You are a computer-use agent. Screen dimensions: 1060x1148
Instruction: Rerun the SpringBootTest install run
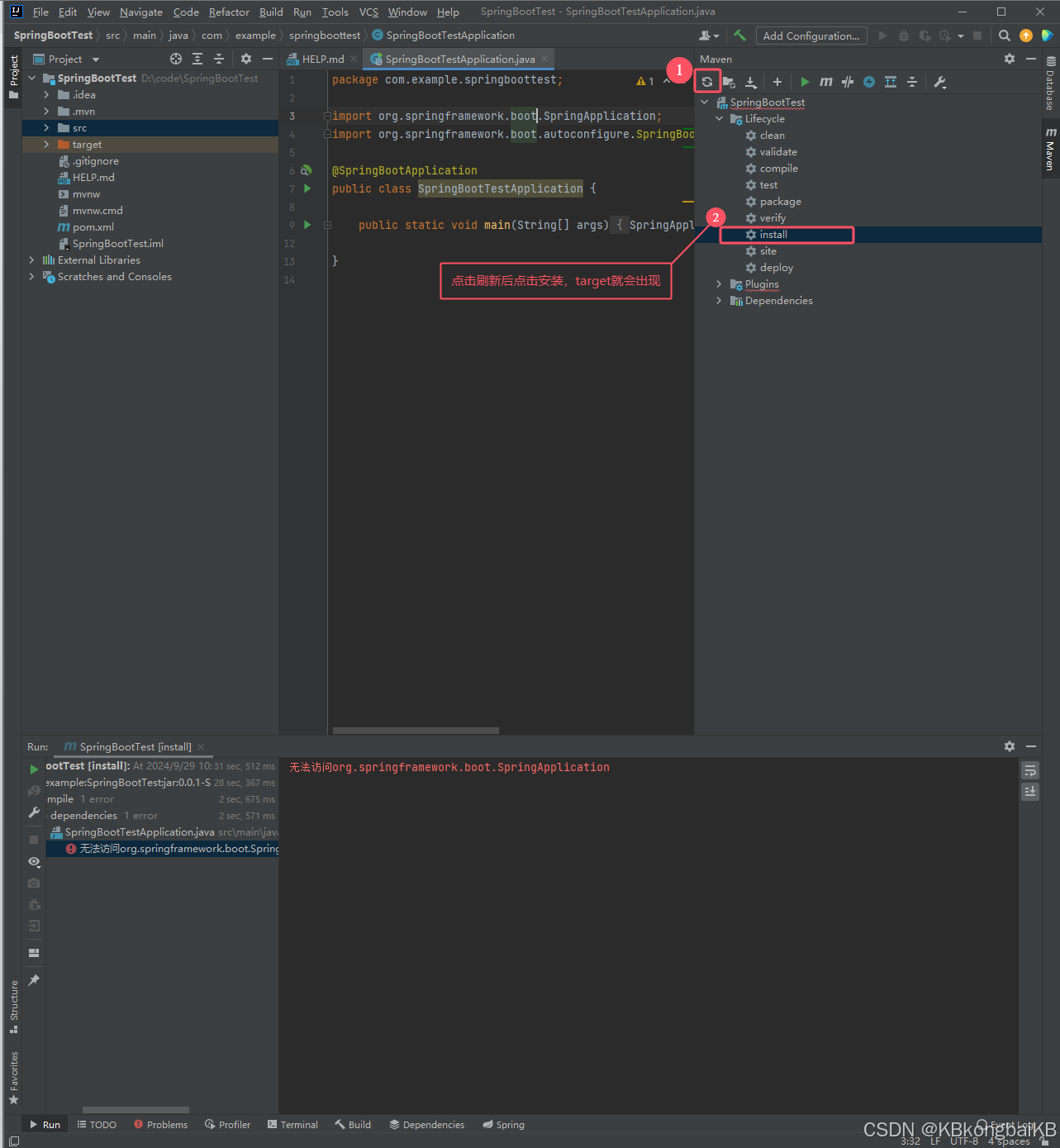click(x=34, y=769)
